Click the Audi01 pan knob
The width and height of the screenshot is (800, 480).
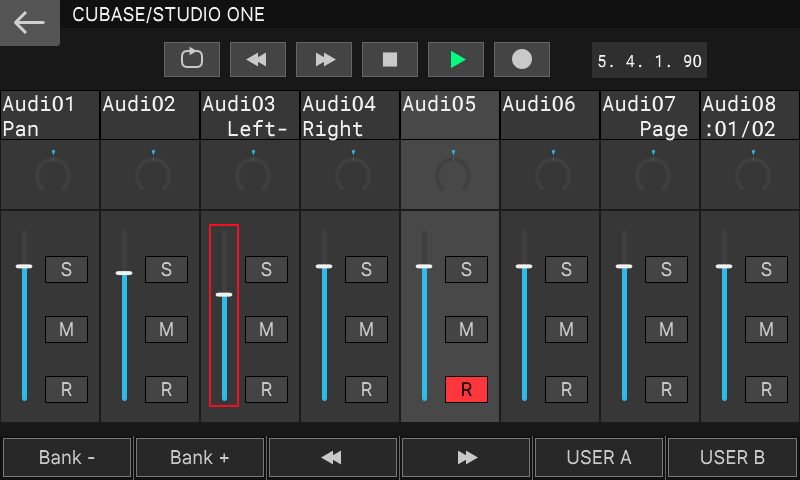coord(53,173)
